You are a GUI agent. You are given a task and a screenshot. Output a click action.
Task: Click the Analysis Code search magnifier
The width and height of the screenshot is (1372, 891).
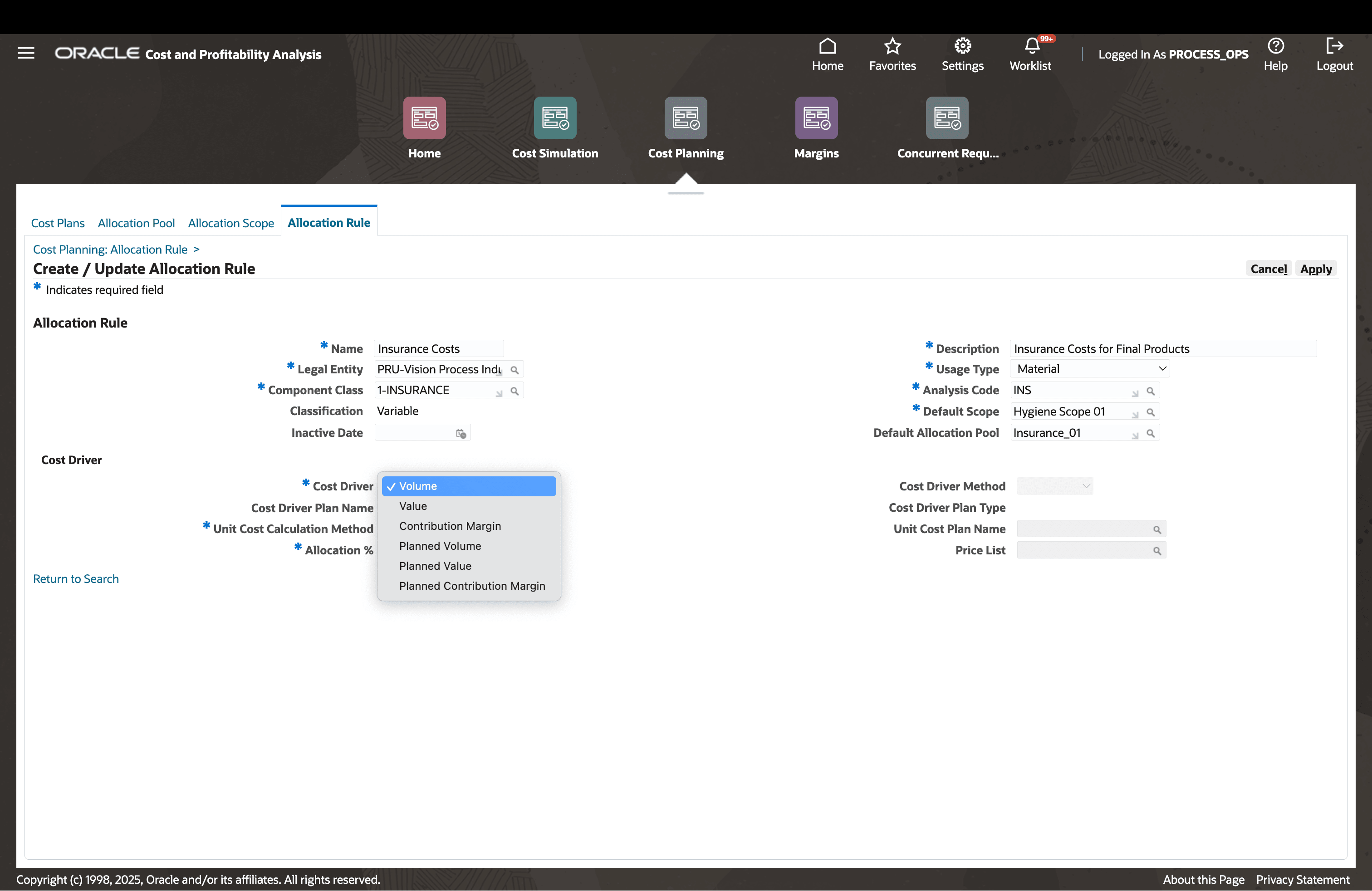[1150, 392]
